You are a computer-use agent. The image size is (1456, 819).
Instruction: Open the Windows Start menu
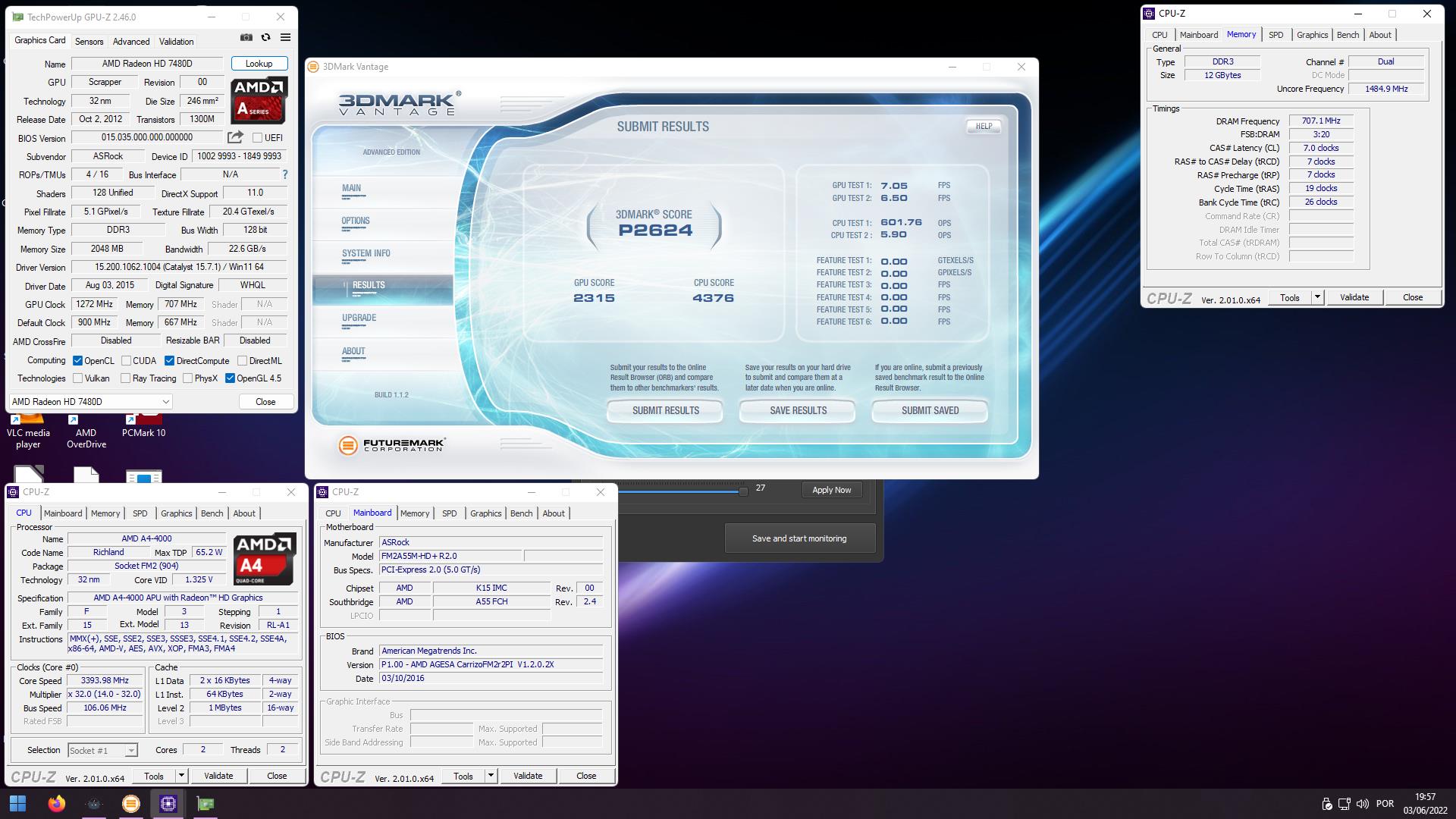(18, 803)
